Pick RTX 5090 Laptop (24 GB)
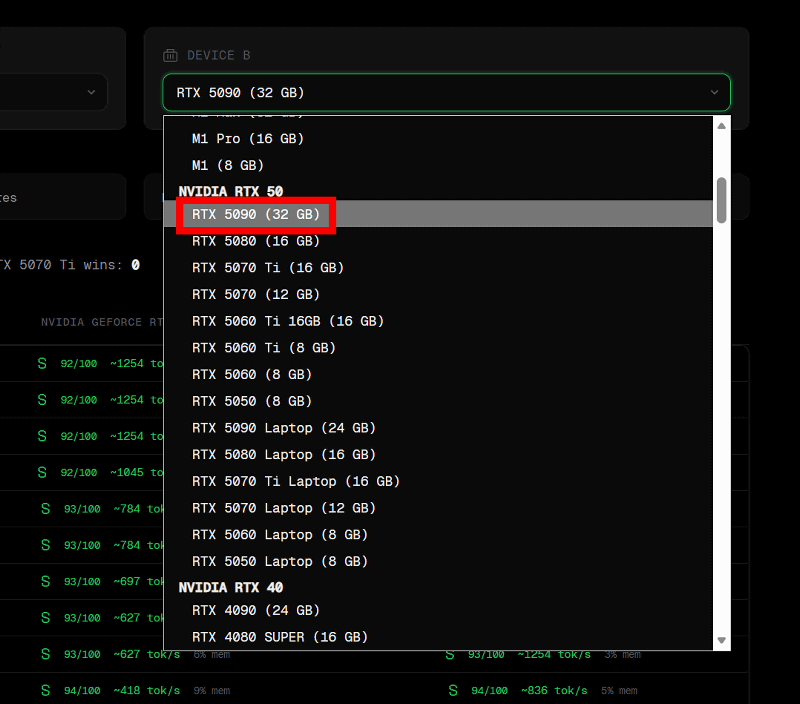The width and height of the screenshot is (800, 704). [284, 428]
